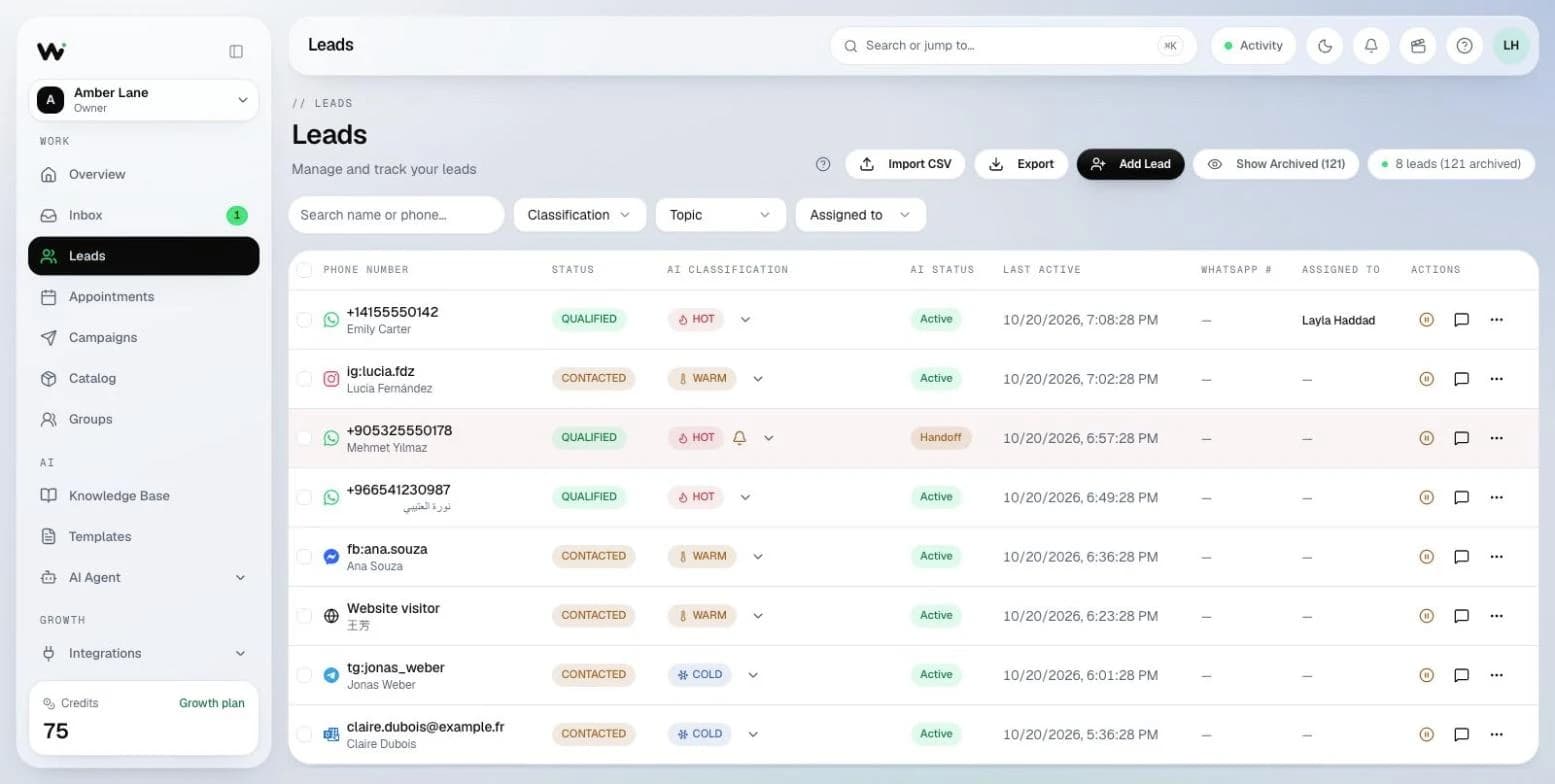Expand the Amber Lane workspace switcher
The image size is (1555, 784).
(143, 100)
